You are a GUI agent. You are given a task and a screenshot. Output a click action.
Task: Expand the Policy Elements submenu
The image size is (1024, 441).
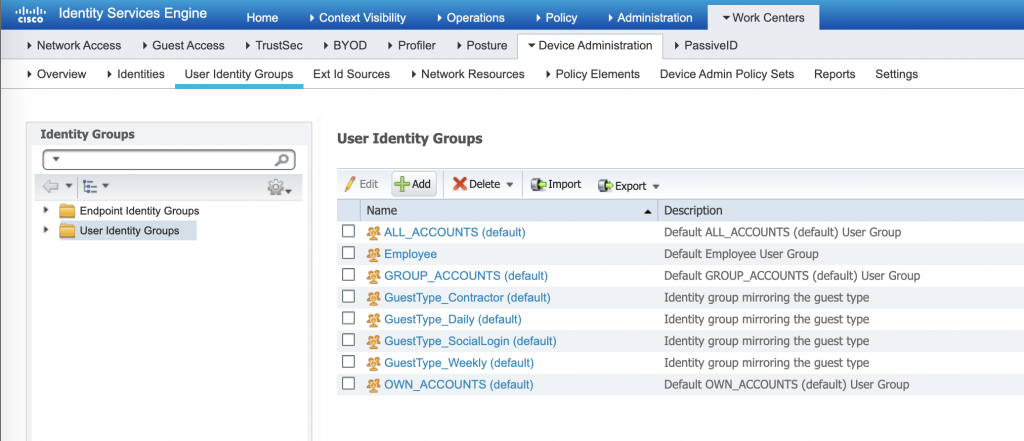point(593,74)
